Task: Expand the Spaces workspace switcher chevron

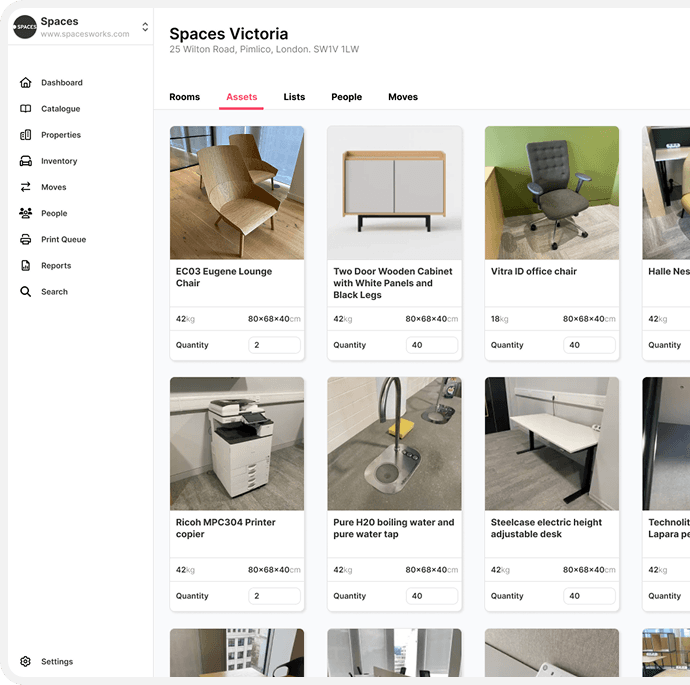Action: [x=145, y=27]
